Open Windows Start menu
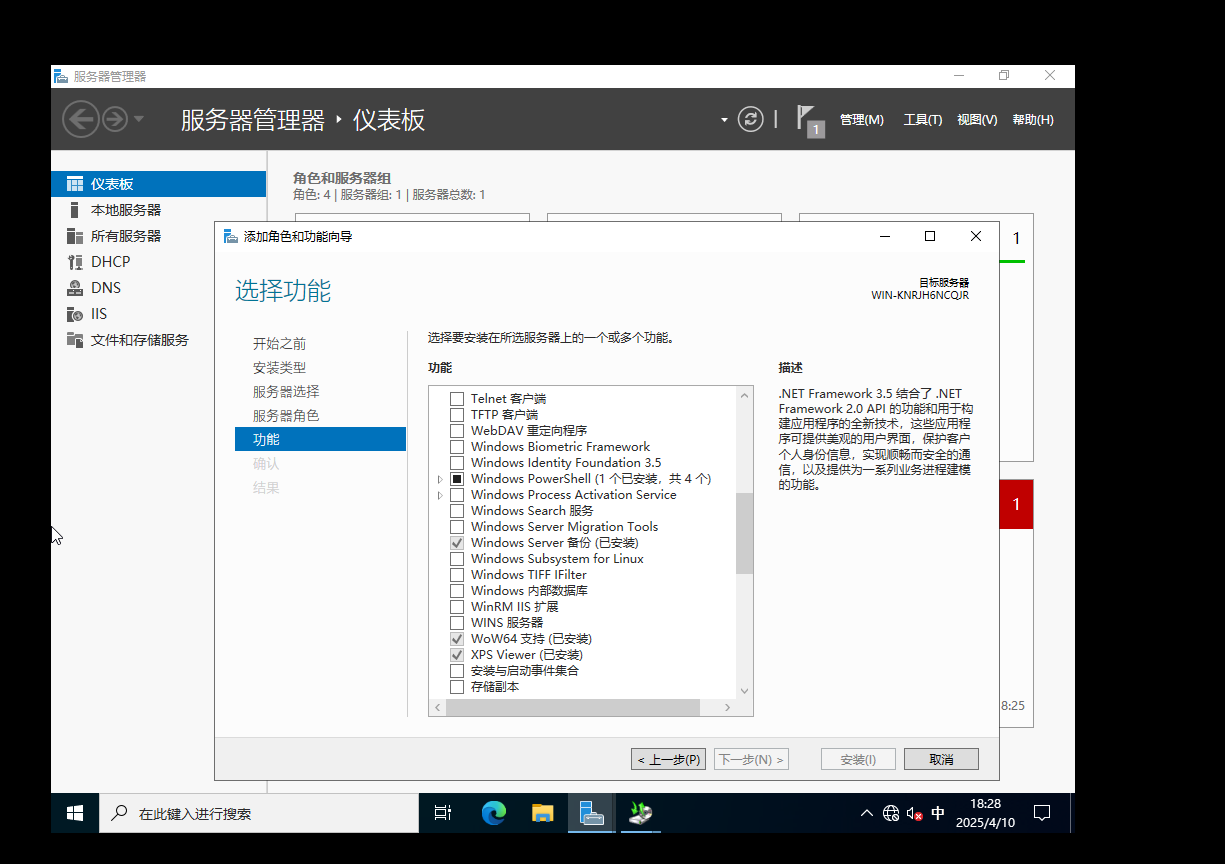Viewport: 1225px width, 864px height. (75, 814)
